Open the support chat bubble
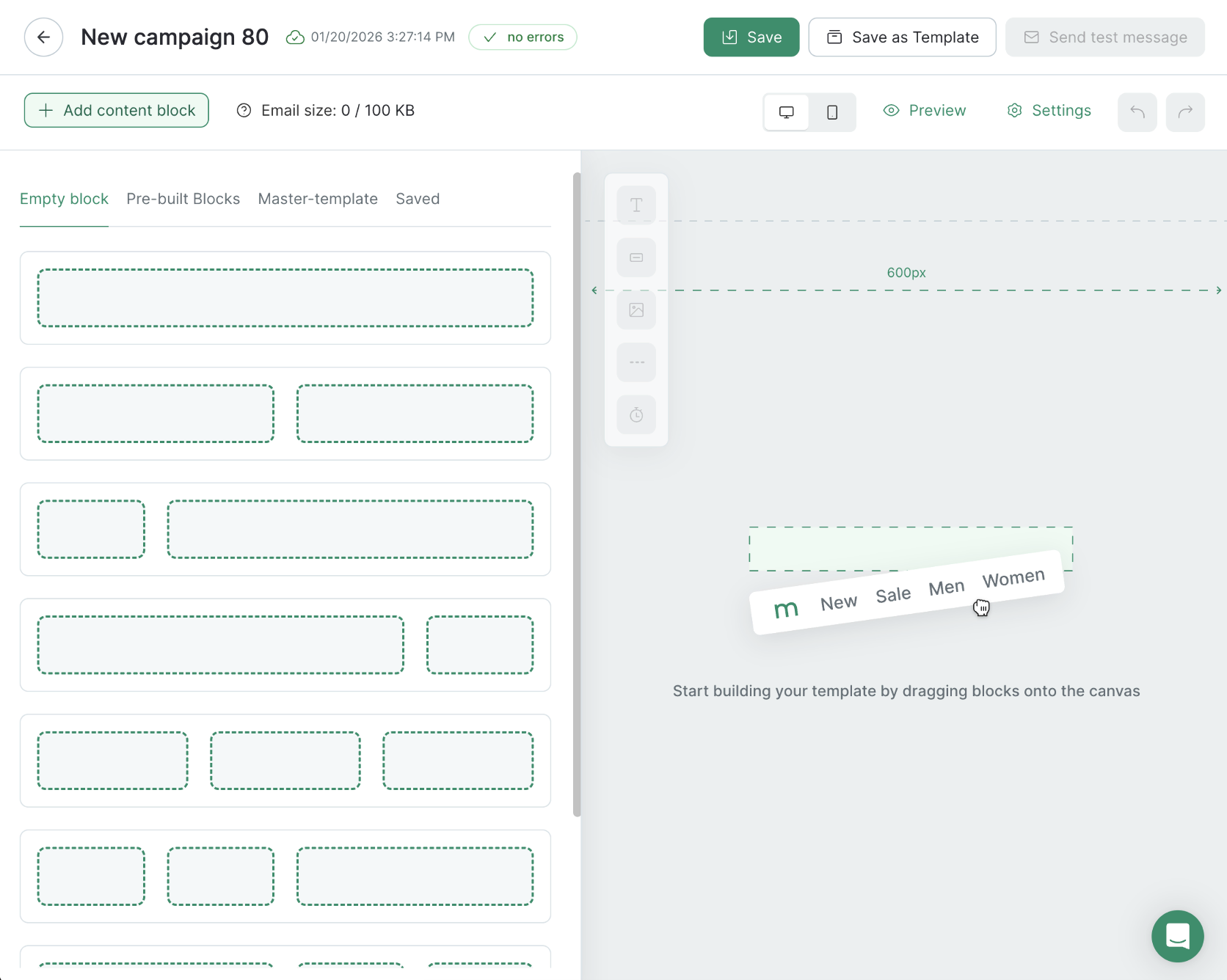 [x=1177, y=937]
